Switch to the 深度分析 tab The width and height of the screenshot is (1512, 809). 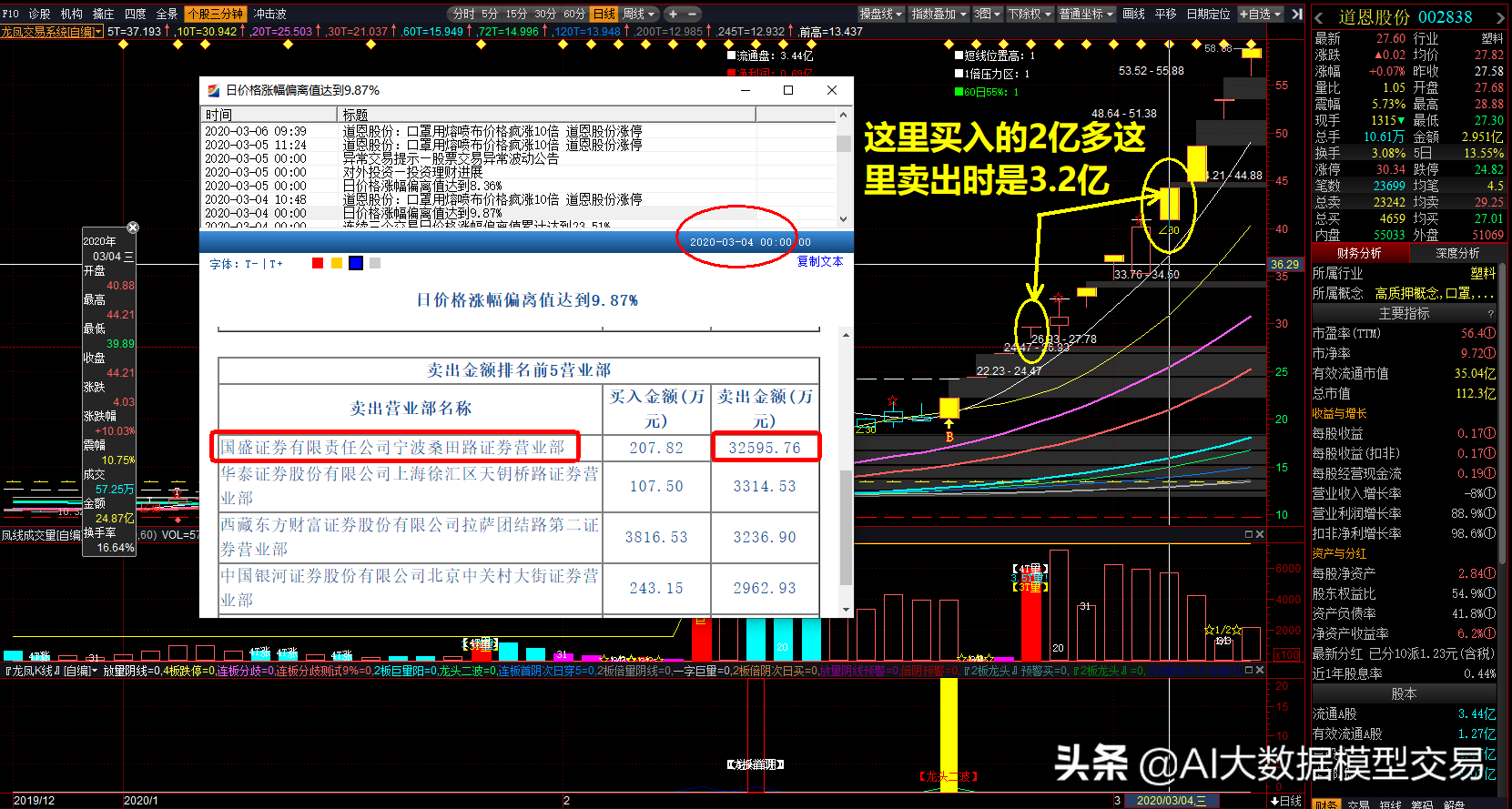pos(1457,253)
